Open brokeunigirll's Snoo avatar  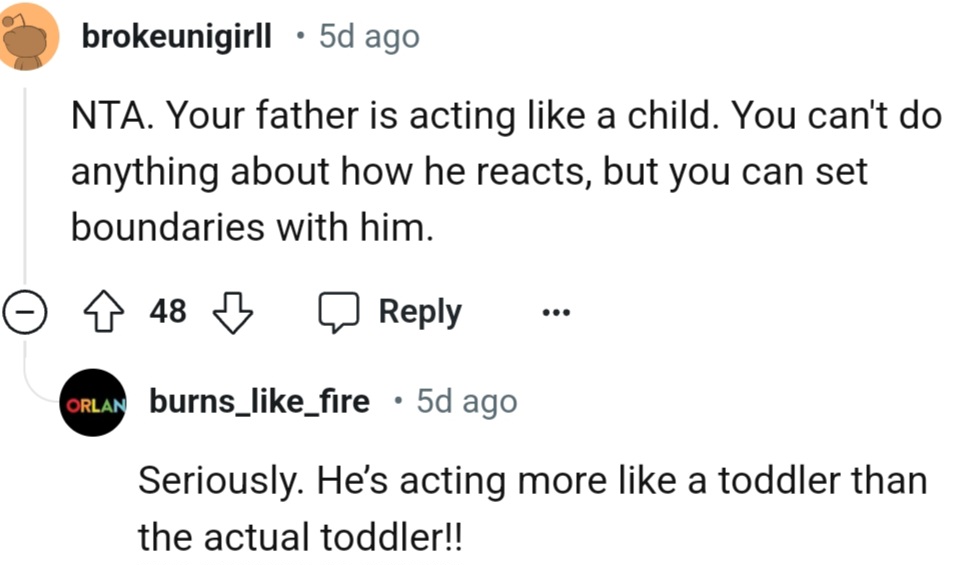pos(31,37)
